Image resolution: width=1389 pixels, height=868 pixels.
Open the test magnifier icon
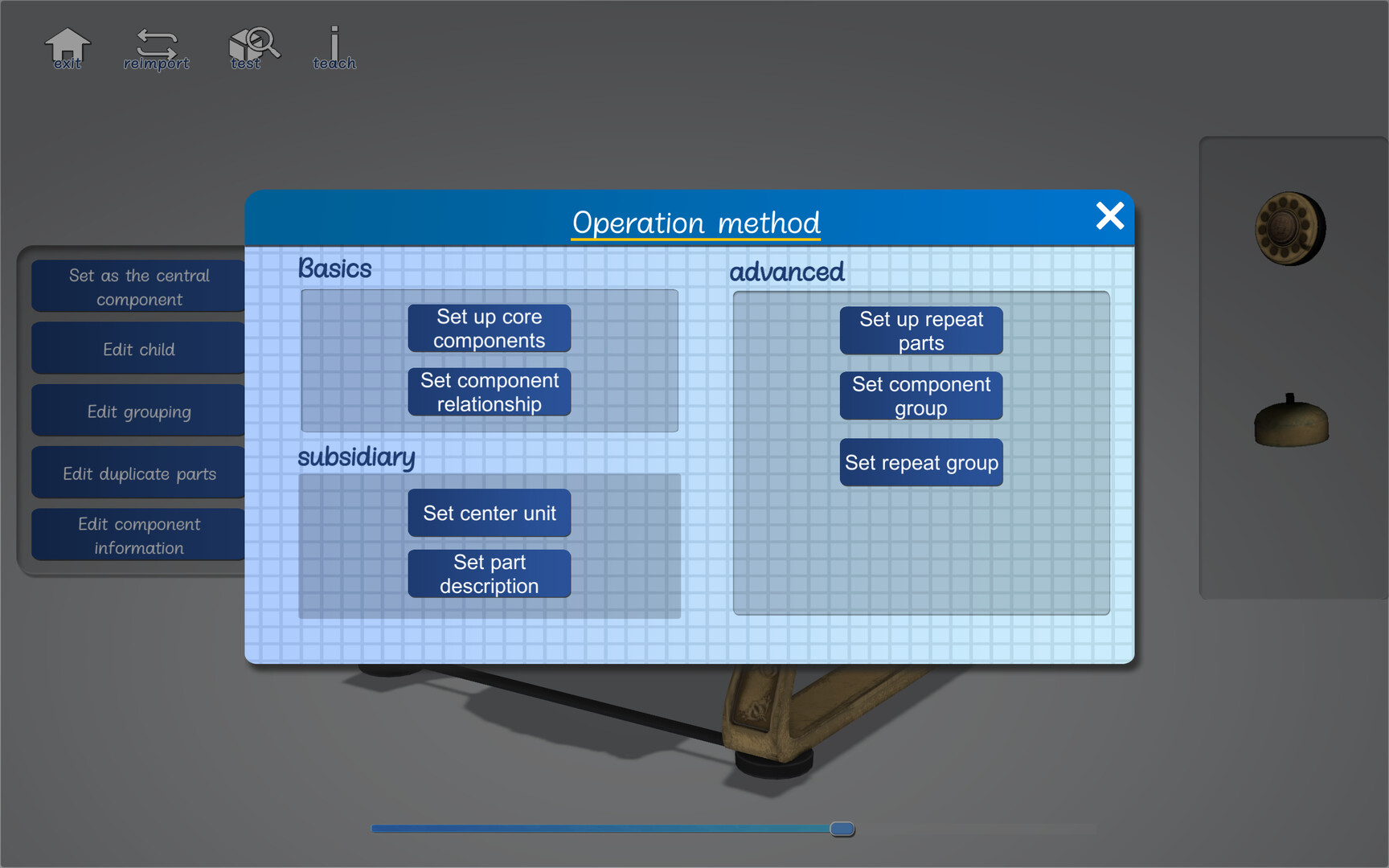coord(253,48)
